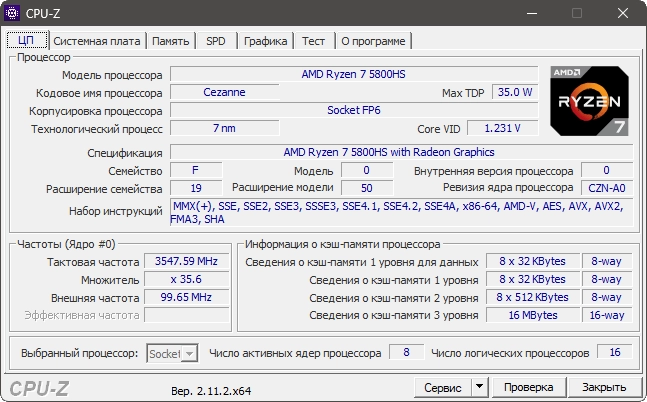Click the Сервис button

point(443,388)
